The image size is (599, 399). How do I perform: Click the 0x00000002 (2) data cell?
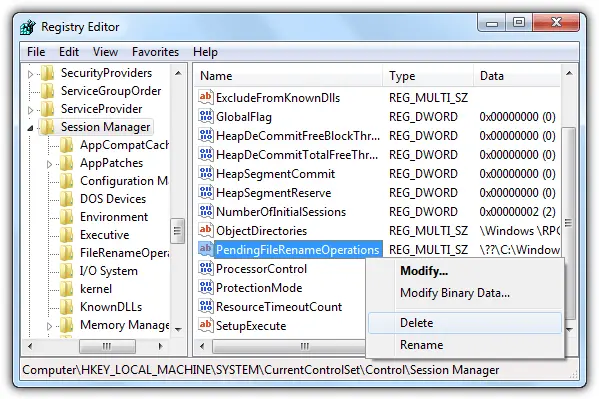coord(517,211)
